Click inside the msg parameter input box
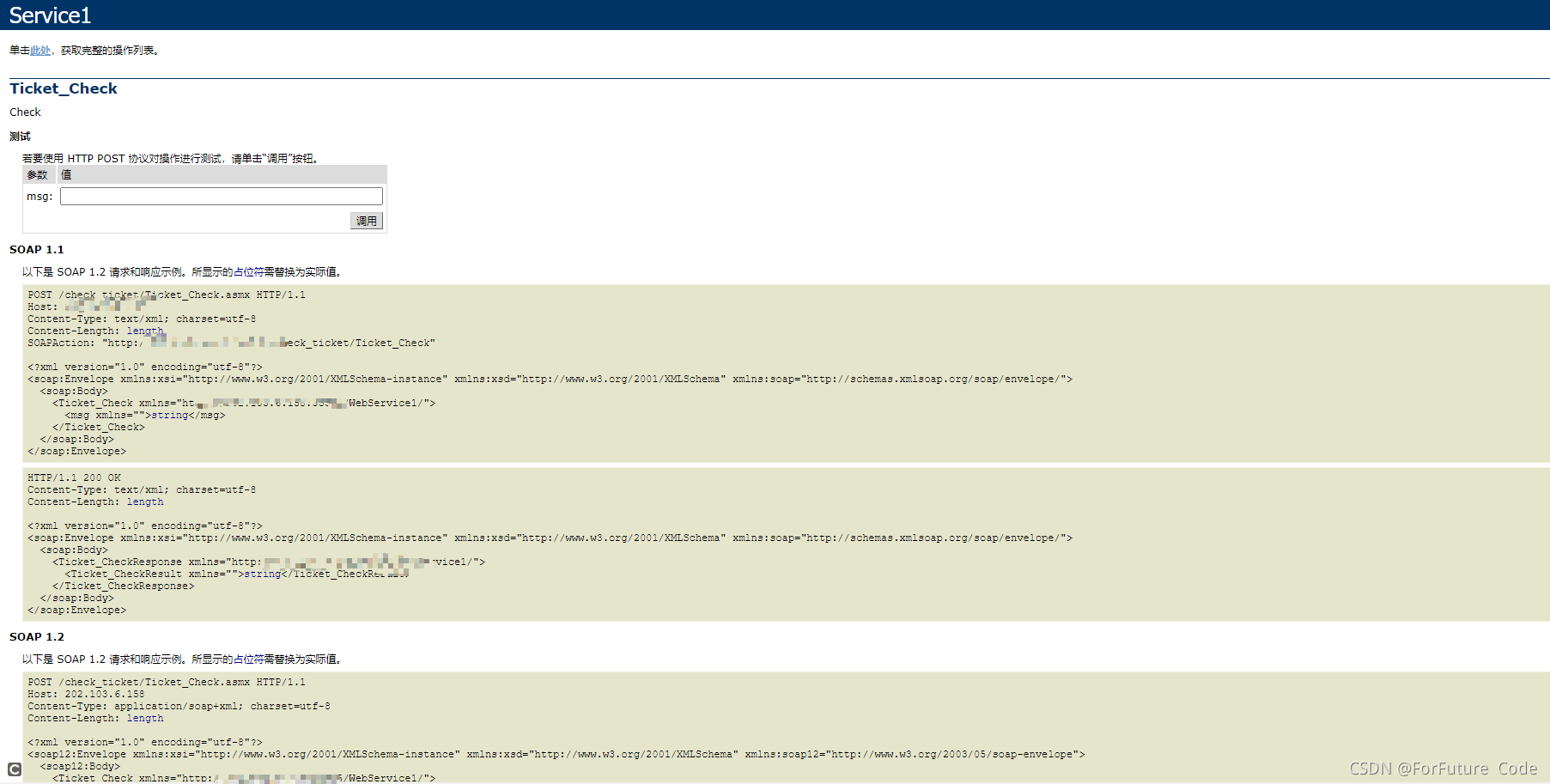 221,196
